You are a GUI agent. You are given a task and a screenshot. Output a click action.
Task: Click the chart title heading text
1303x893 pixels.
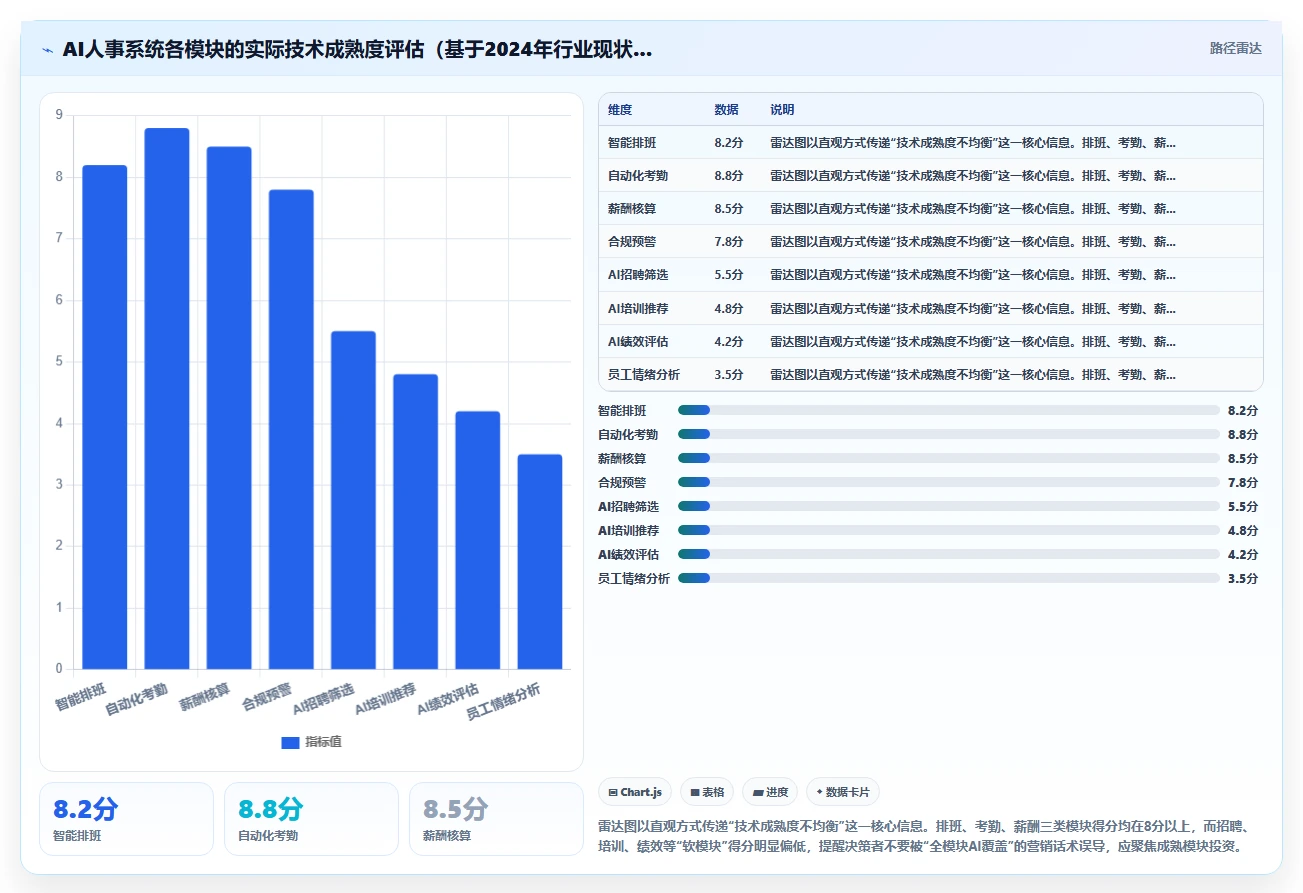point(357,49)
